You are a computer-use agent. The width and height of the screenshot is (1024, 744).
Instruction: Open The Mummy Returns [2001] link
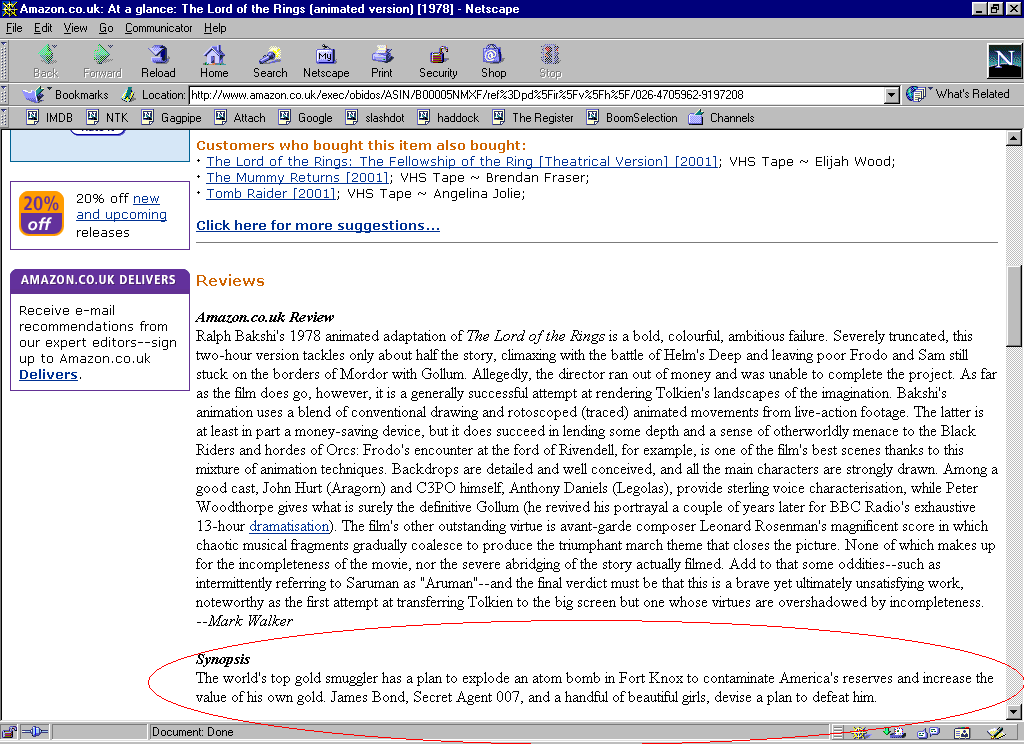pyautogui.click(x=298, y=178)
